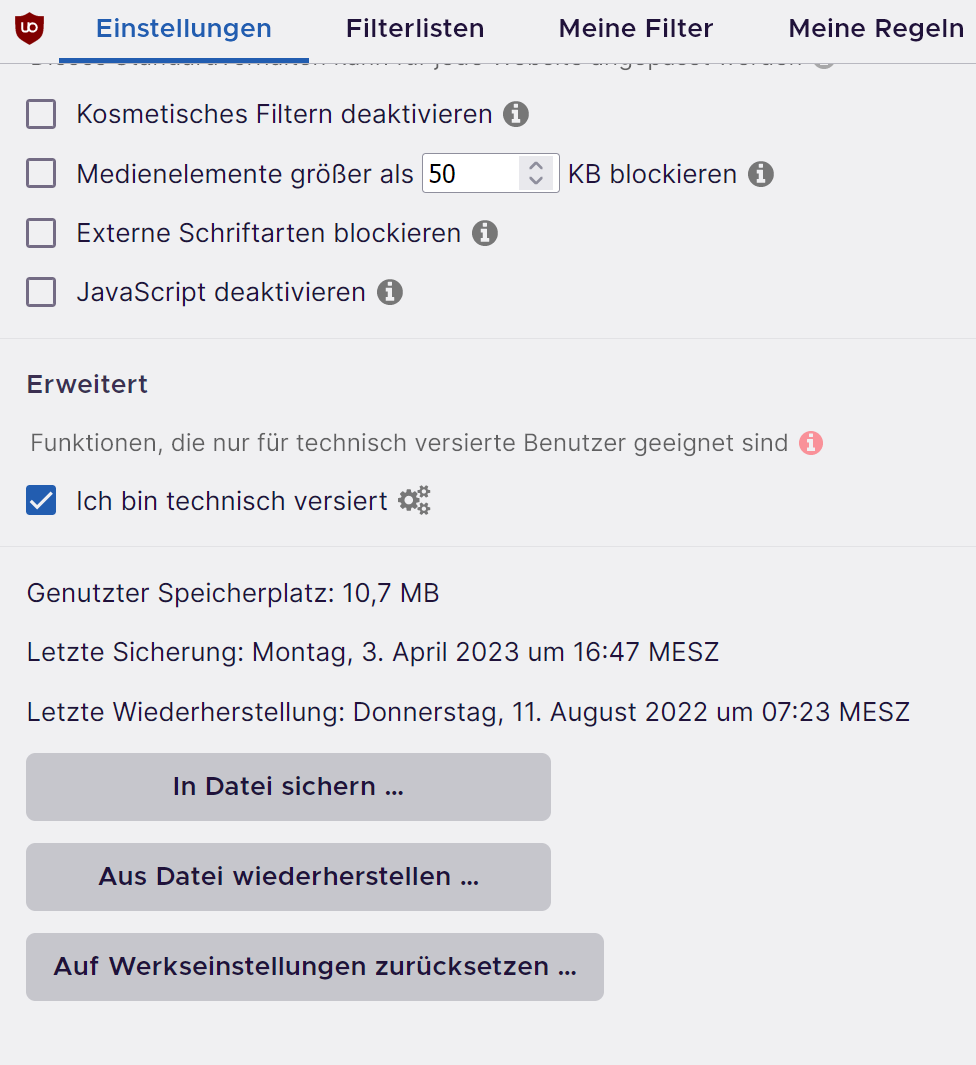The width and height of the screenshot is (976, 1065).
Task: Click info icon for Externe Schriftarten blockieren
Action: point(485,233)
